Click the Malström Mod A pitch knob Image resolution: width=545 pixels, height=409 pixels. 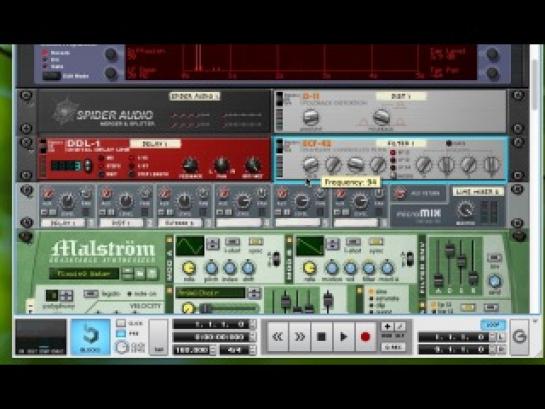point(211,268)
